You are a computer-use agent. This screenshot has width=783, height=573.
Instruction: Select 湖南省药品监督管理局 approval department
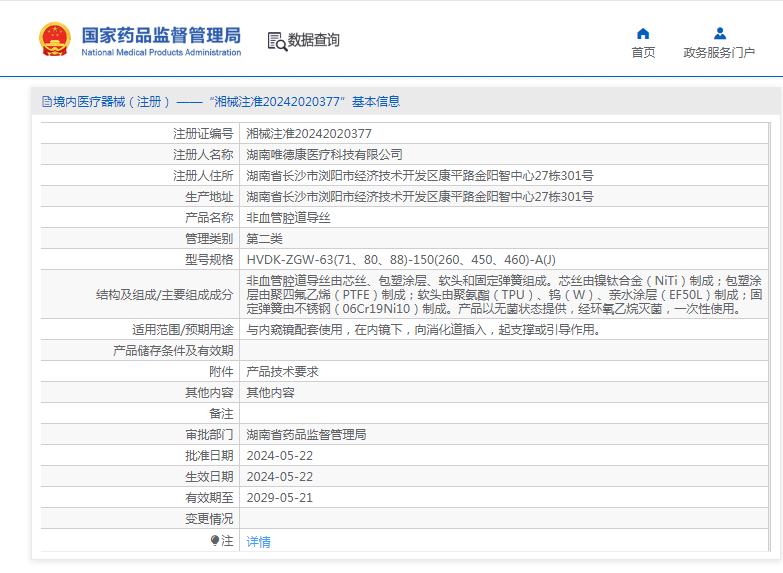[x=306, y=435]
